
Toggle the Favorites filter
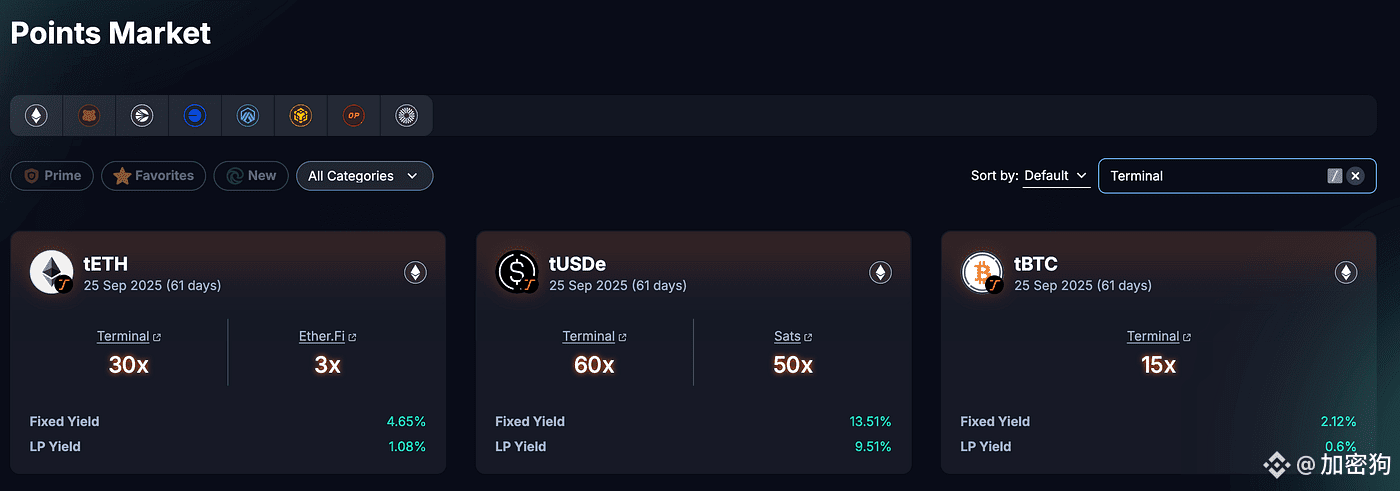154,176
